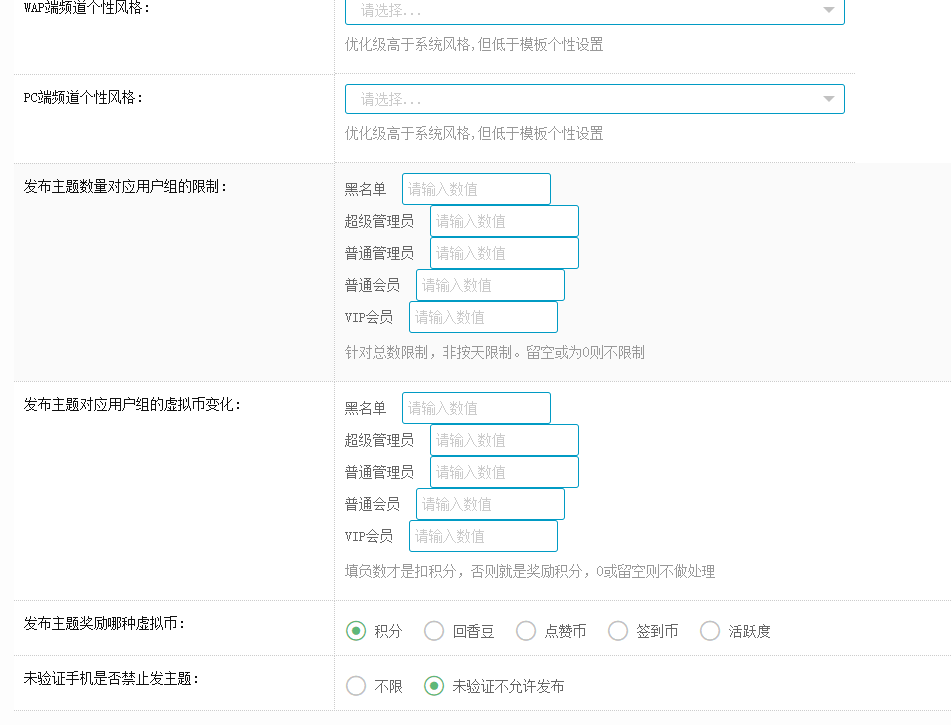Select 回香豆 as reward currency
The image size is (951, 725).
coord(434,631)
